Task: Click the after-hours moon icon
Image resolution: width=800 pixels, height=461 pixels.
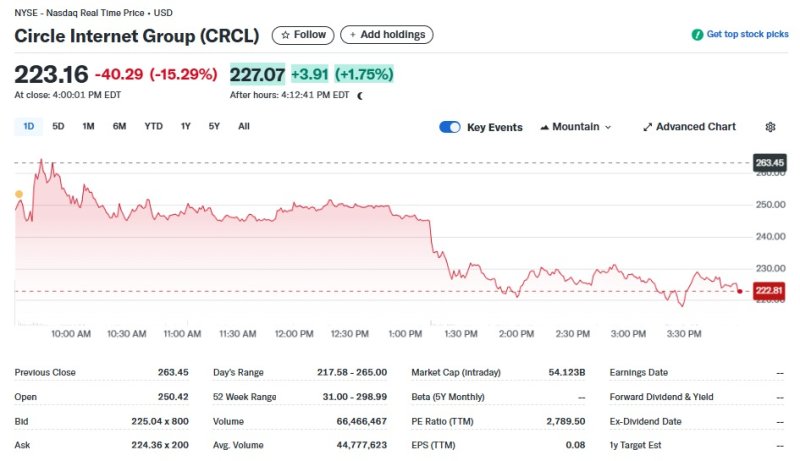Action: [360, 96]
